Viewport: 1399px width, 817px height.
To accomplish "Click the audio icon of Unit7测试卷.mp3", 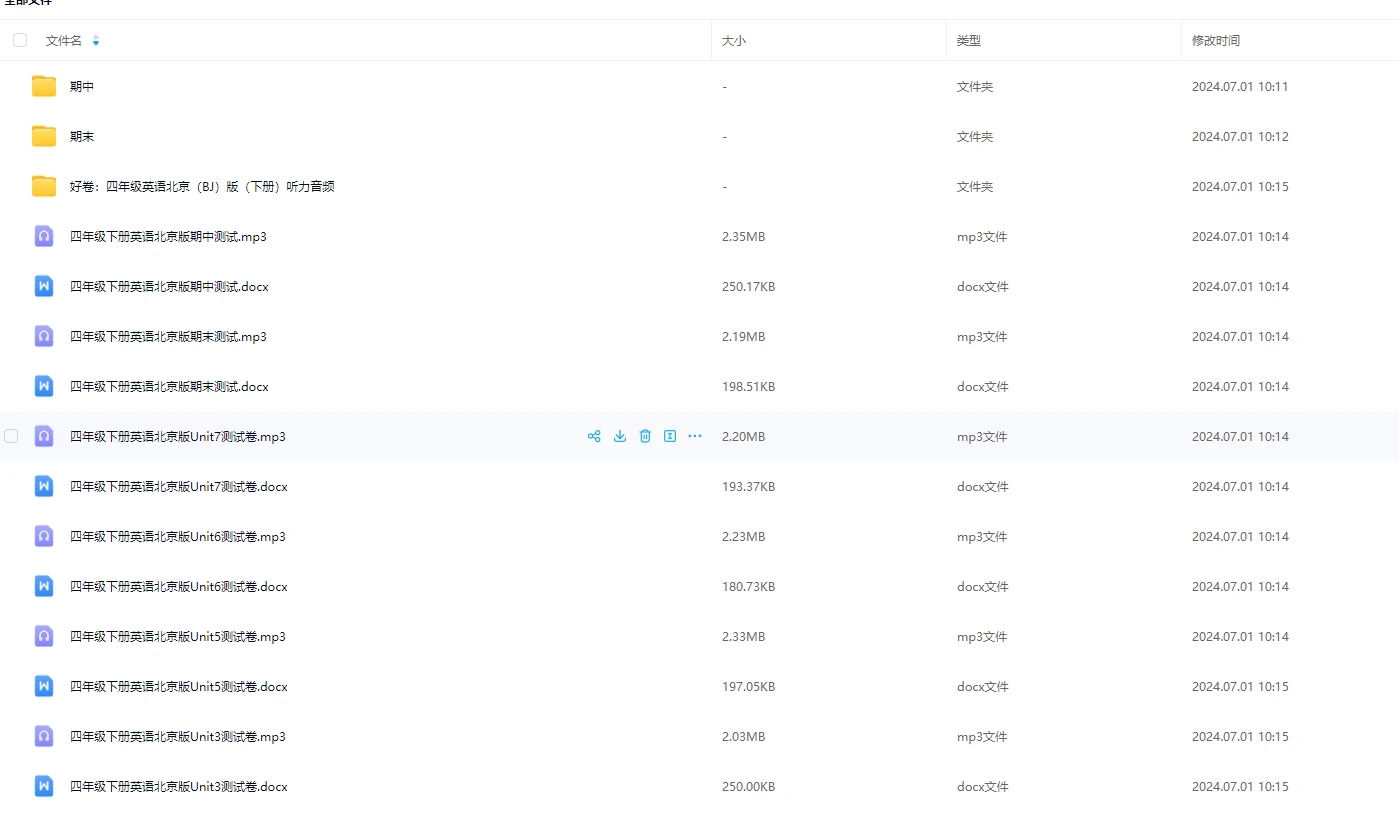I will point(44,436).
